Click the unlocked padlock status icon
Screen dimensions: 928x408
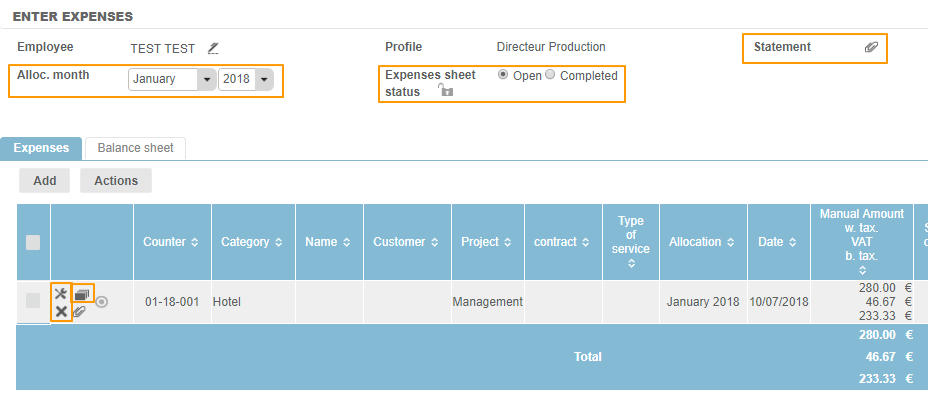click(446, 92)
